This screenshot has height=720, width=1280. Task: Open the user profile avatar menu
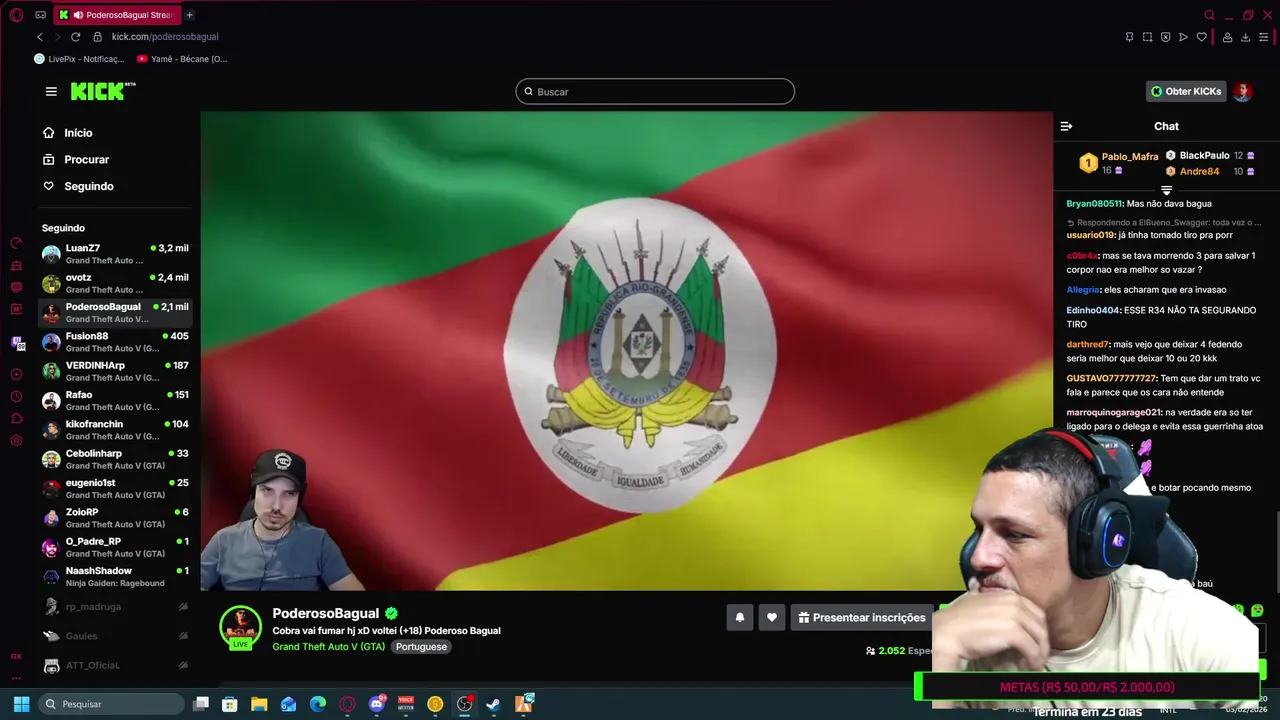(x=1242, y=91)
